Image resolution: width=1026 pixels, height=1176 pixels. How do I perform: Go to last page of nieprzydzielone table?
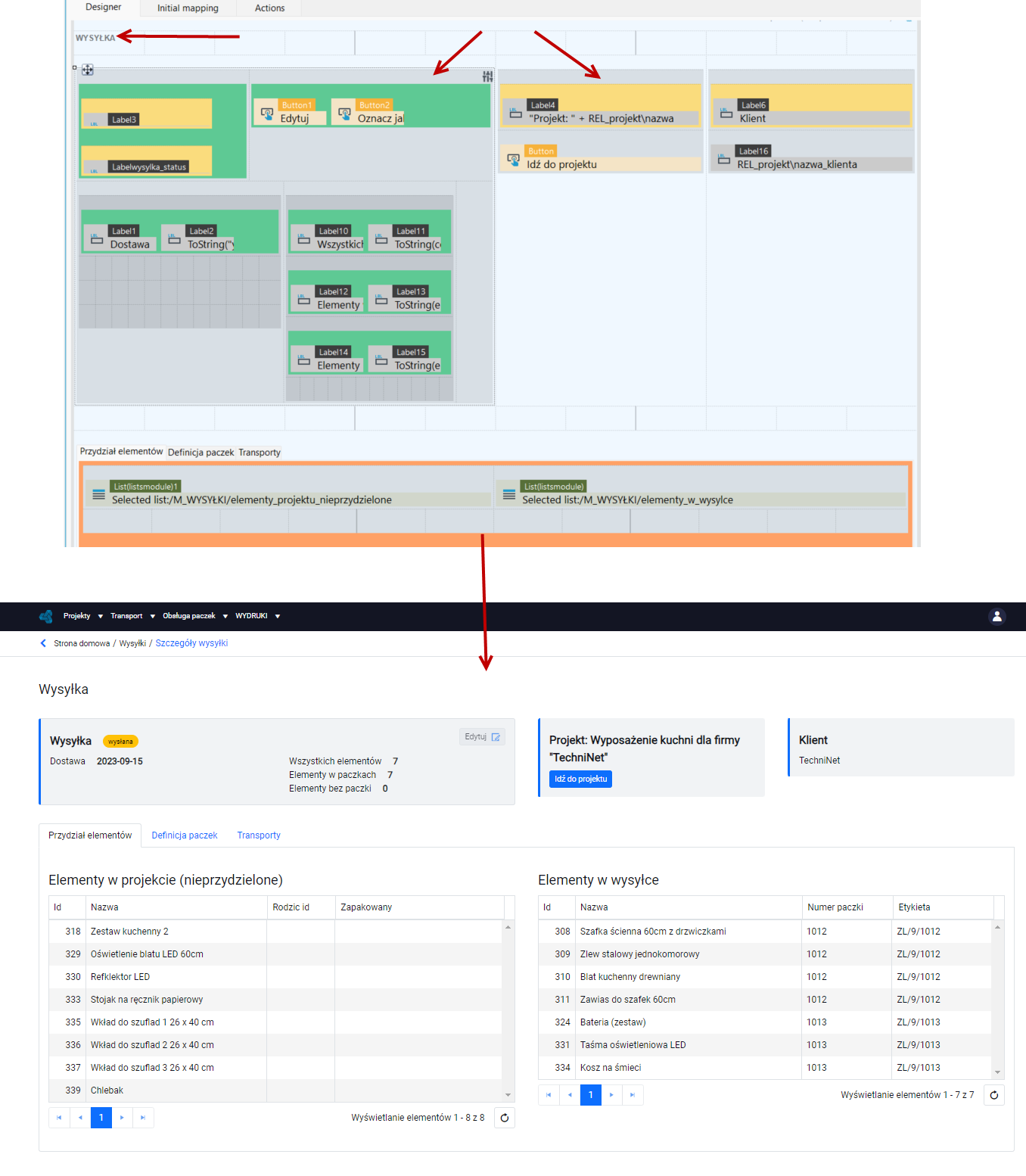click(143, 1118)
